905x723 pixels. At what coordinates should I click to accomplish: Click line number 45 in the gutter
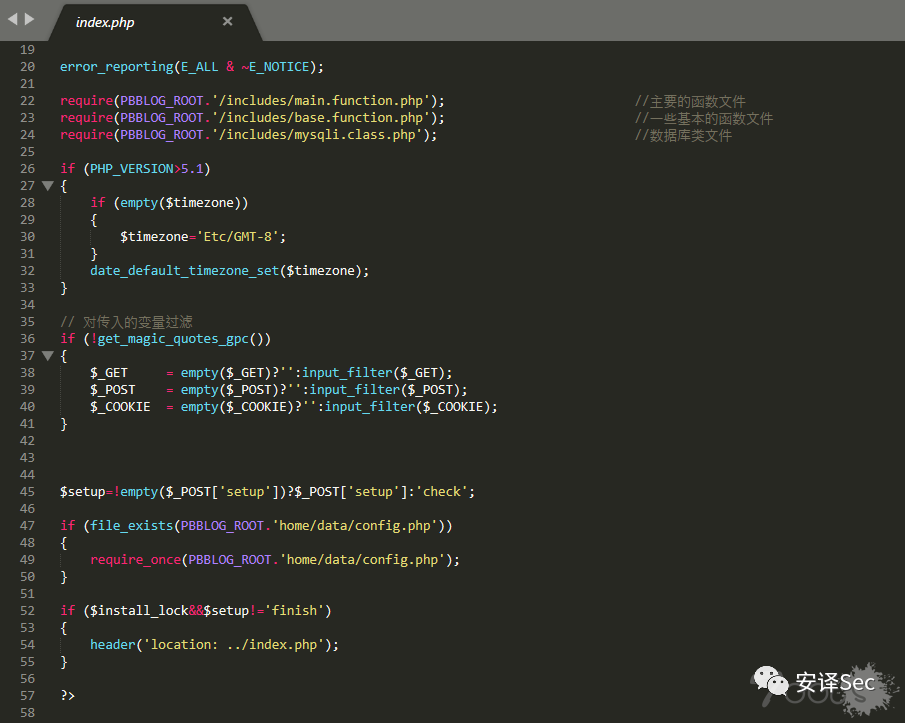(x=26, y=492)
